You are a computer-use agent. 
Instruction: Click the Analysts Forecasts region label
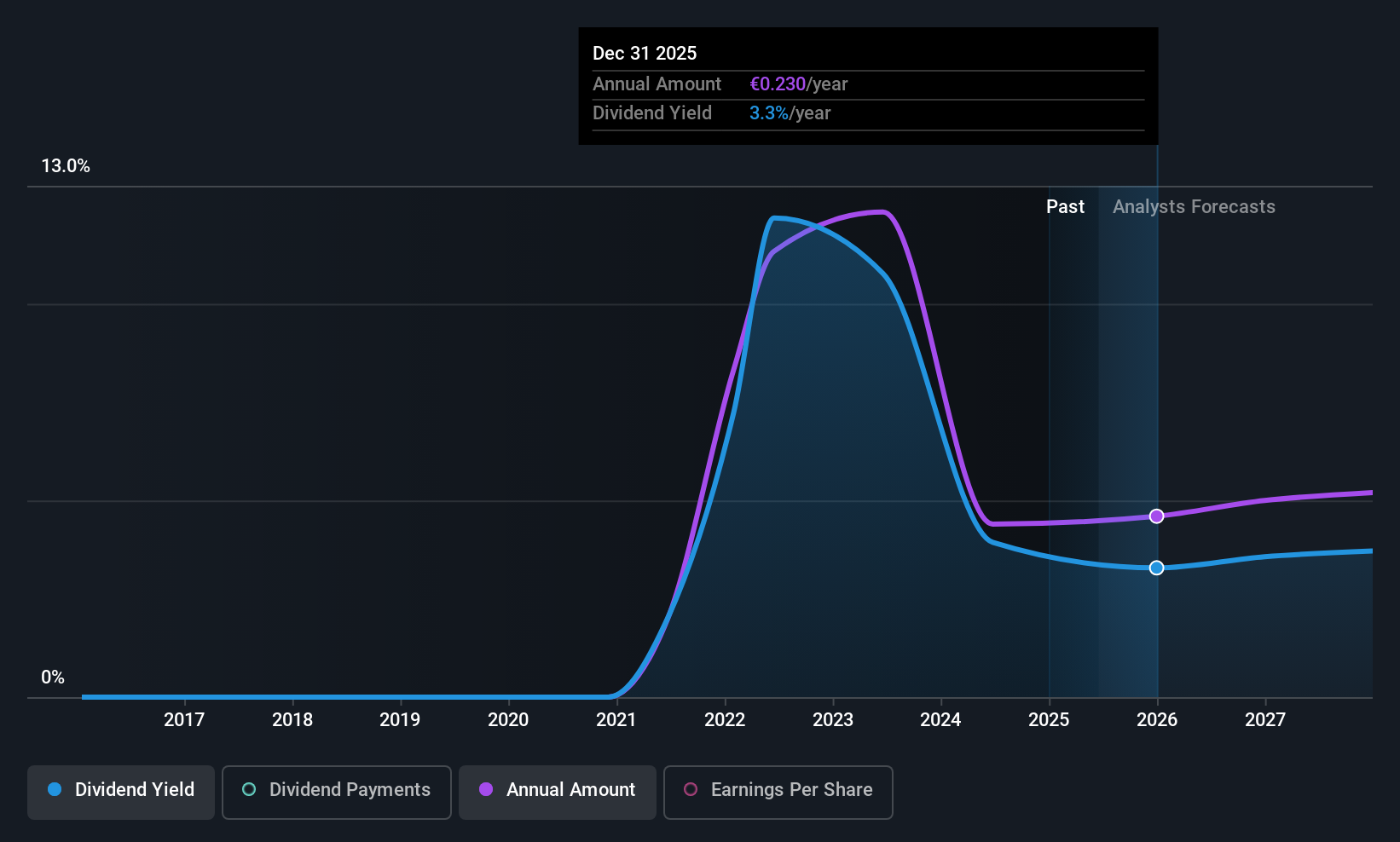point(1194,206)
